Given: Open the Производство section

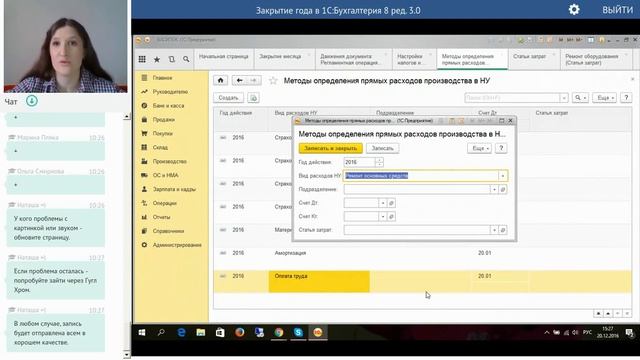Looking at the screenshot, I should 169,161.
